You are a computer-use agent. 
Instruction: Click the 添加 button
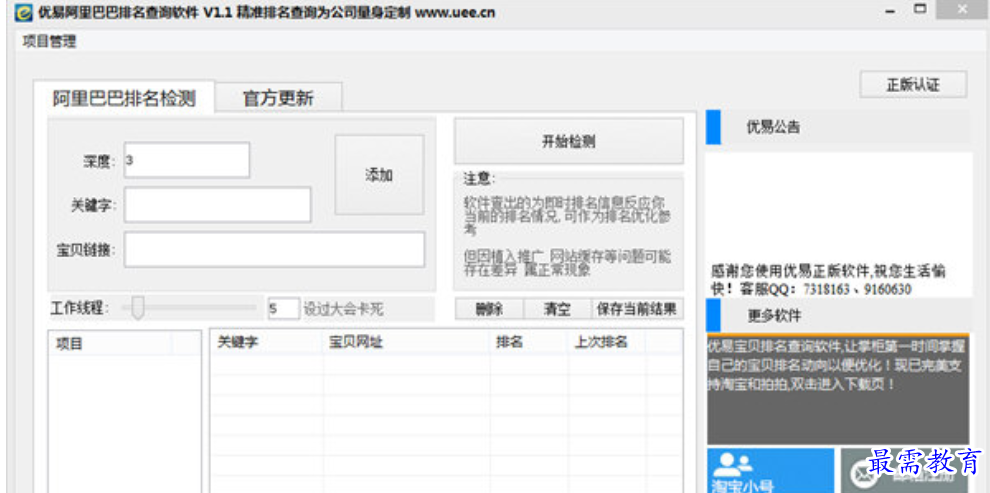pos(379,175)
